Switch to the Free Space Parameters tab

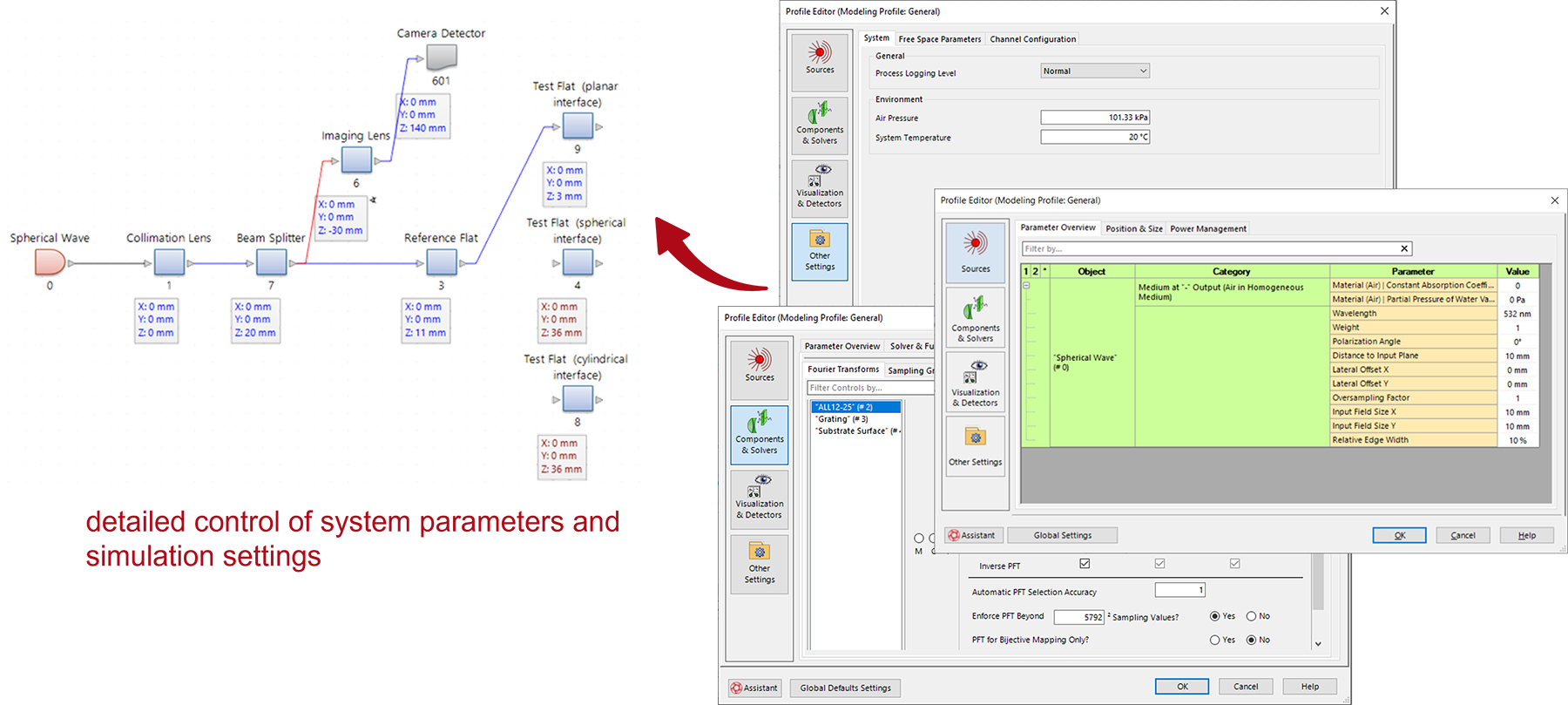coord(939,39)
